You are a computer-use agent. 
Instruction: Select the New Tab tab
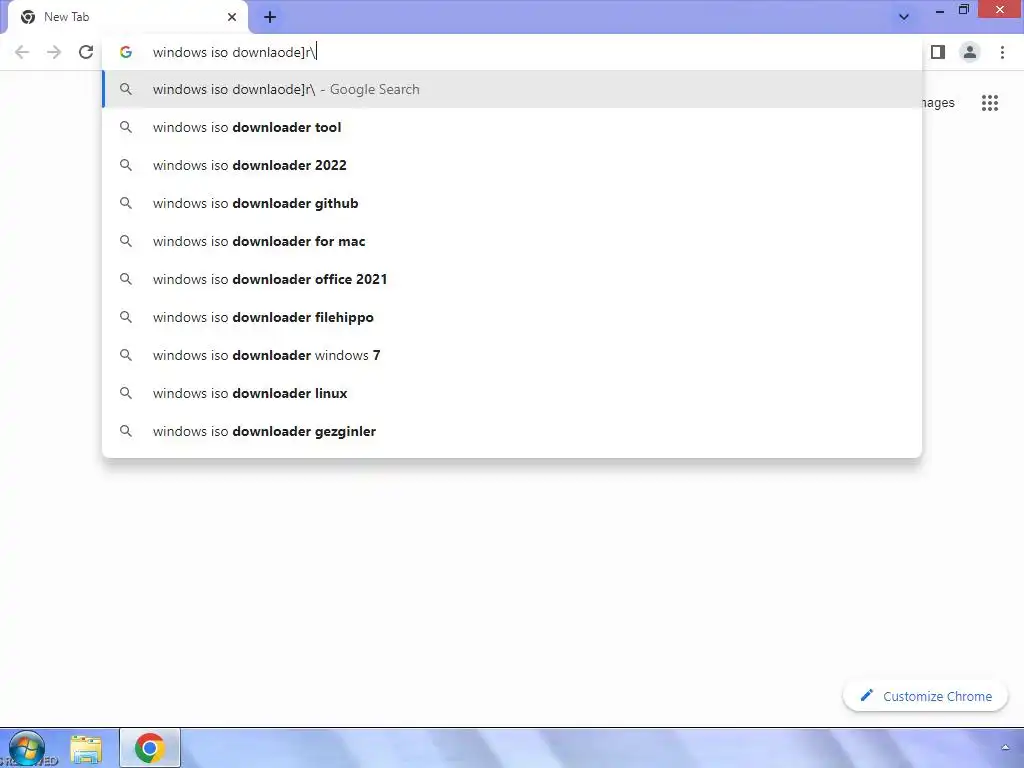(x=127, y=17)
